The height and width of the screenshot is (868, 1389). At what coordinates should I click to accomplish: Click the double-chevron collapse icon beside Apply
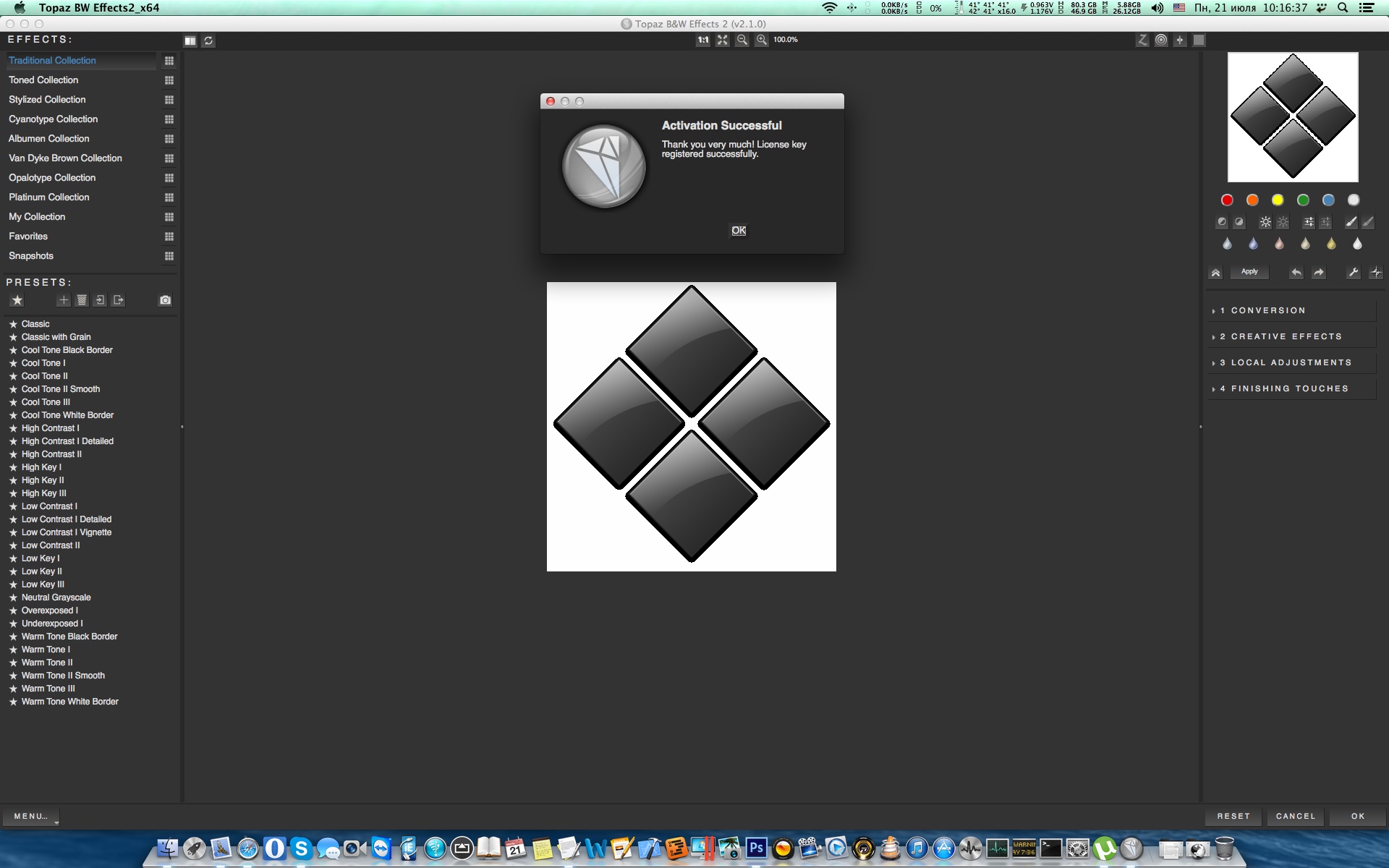click(1215, 273)
